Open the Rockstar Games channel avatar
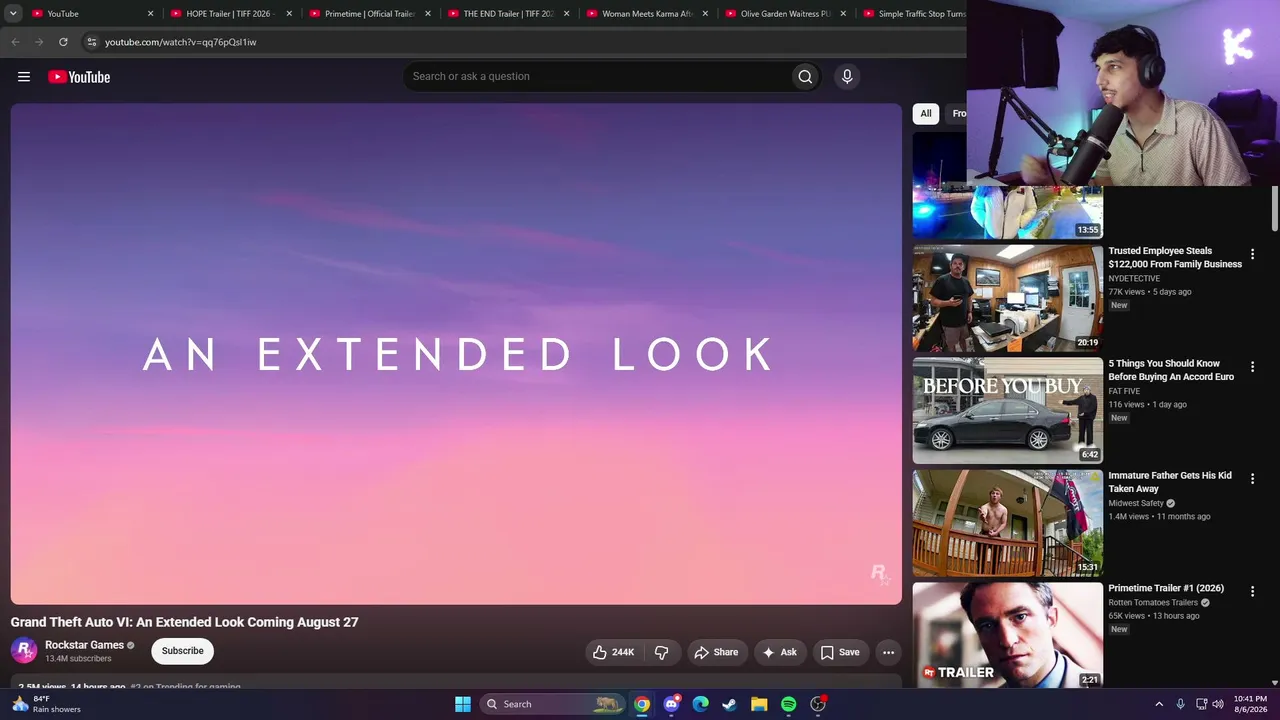The height and width of the screenshot is (720, 1280). [24, 651]
